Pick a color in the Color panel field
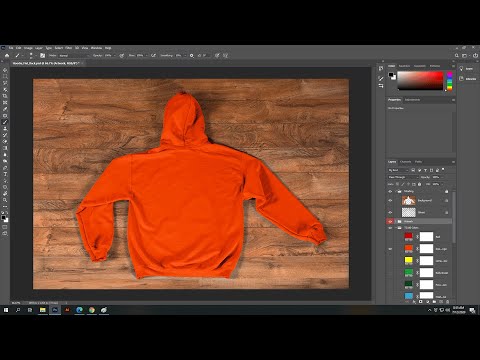Viewport: 480px width, 360px height. (x=420, y=81)
